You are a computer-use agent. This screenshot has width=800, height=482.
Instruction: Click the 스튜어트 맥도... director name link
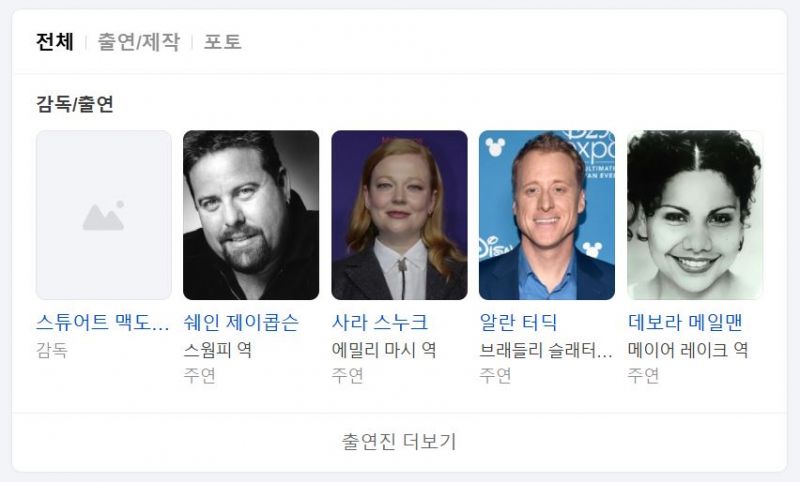pyautogui.click(x=103, y=322)
